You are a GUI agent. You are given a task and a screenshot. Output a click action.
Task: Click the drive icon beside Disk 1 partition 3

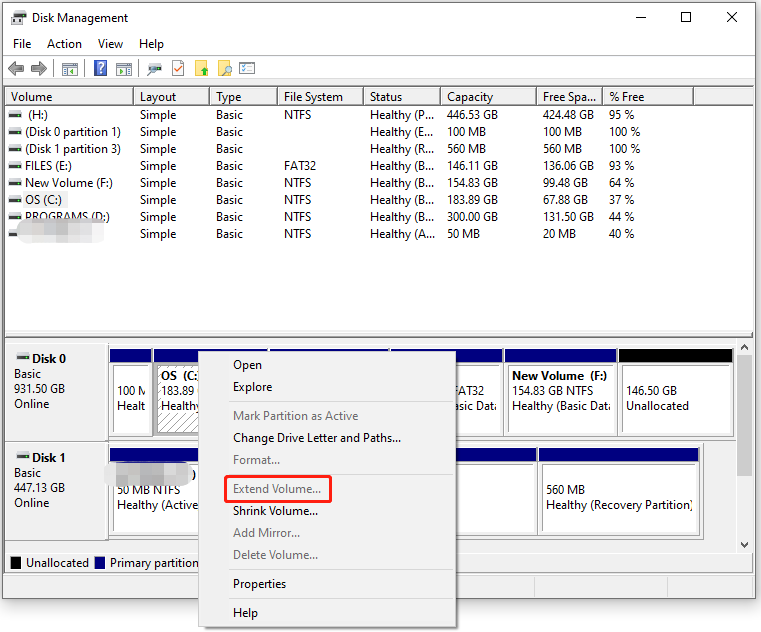coord(15,149)
